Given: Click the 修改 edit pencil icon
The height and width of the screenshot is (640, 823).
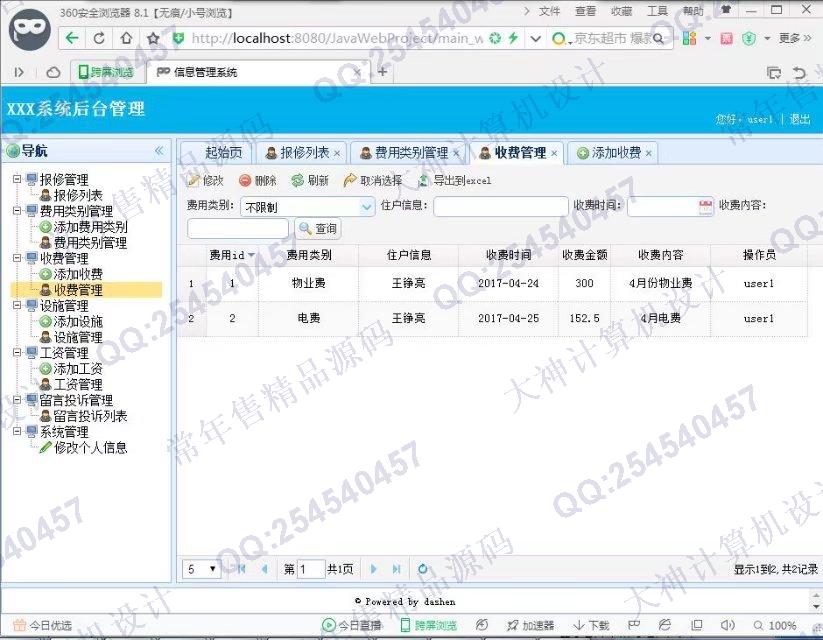Looking at the screenshot, I should pyautogui.click(x=194, y=181).
